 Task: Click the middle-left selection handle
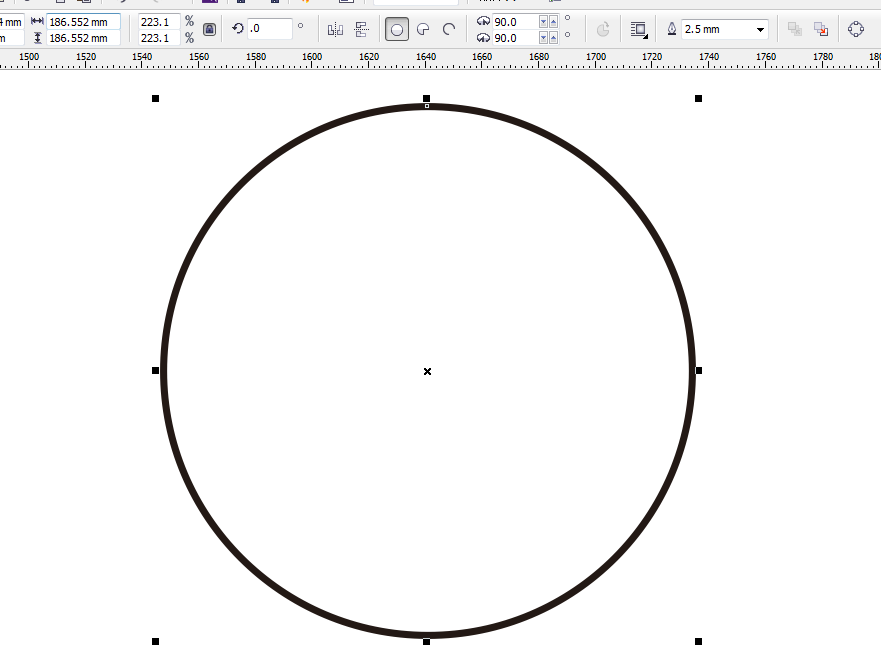[x=156, y=370]
